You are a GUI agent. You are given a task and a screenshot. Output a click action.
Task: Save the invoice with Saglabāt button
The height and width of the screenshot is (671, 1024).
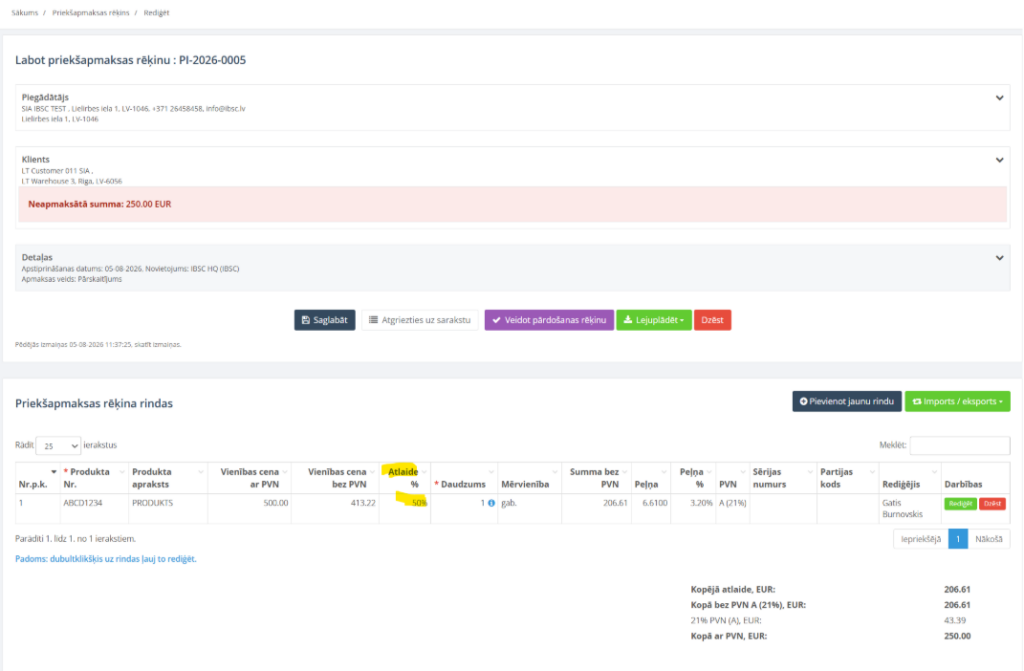click(325, 320)
